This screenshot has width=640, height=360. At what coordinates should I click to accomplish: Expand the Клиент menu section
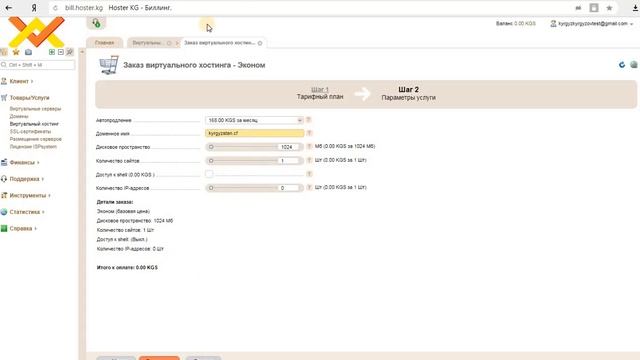point(19,81)
